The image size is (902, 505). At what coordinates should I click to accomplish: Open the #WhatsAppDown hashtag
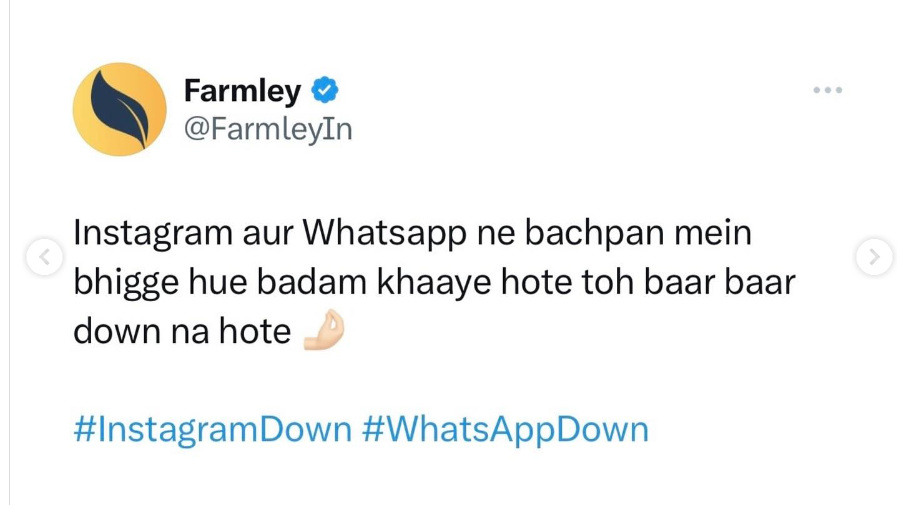[505, 430]
